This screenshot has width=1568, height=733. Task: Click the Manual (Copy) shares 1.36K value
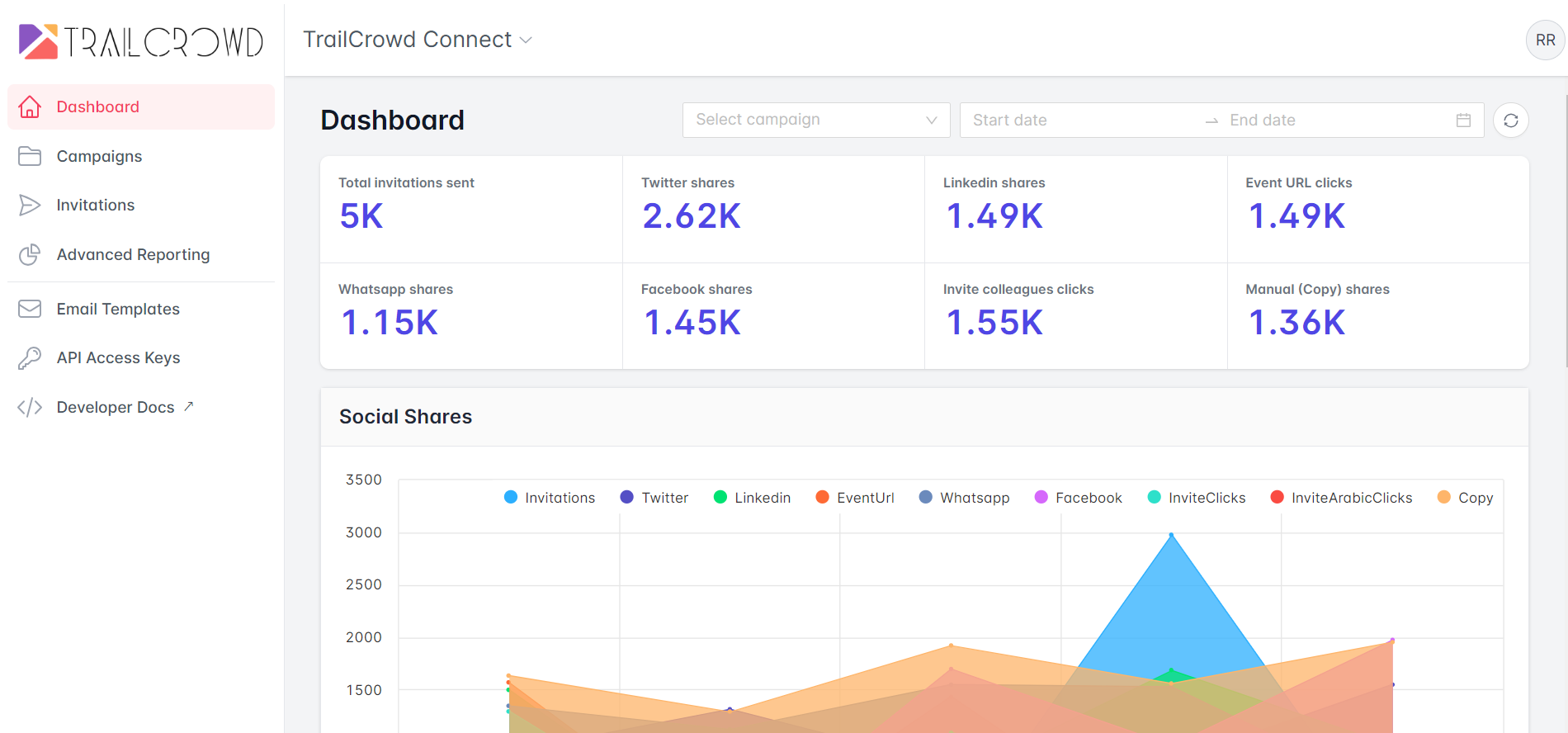click(x=1297, y=323)
